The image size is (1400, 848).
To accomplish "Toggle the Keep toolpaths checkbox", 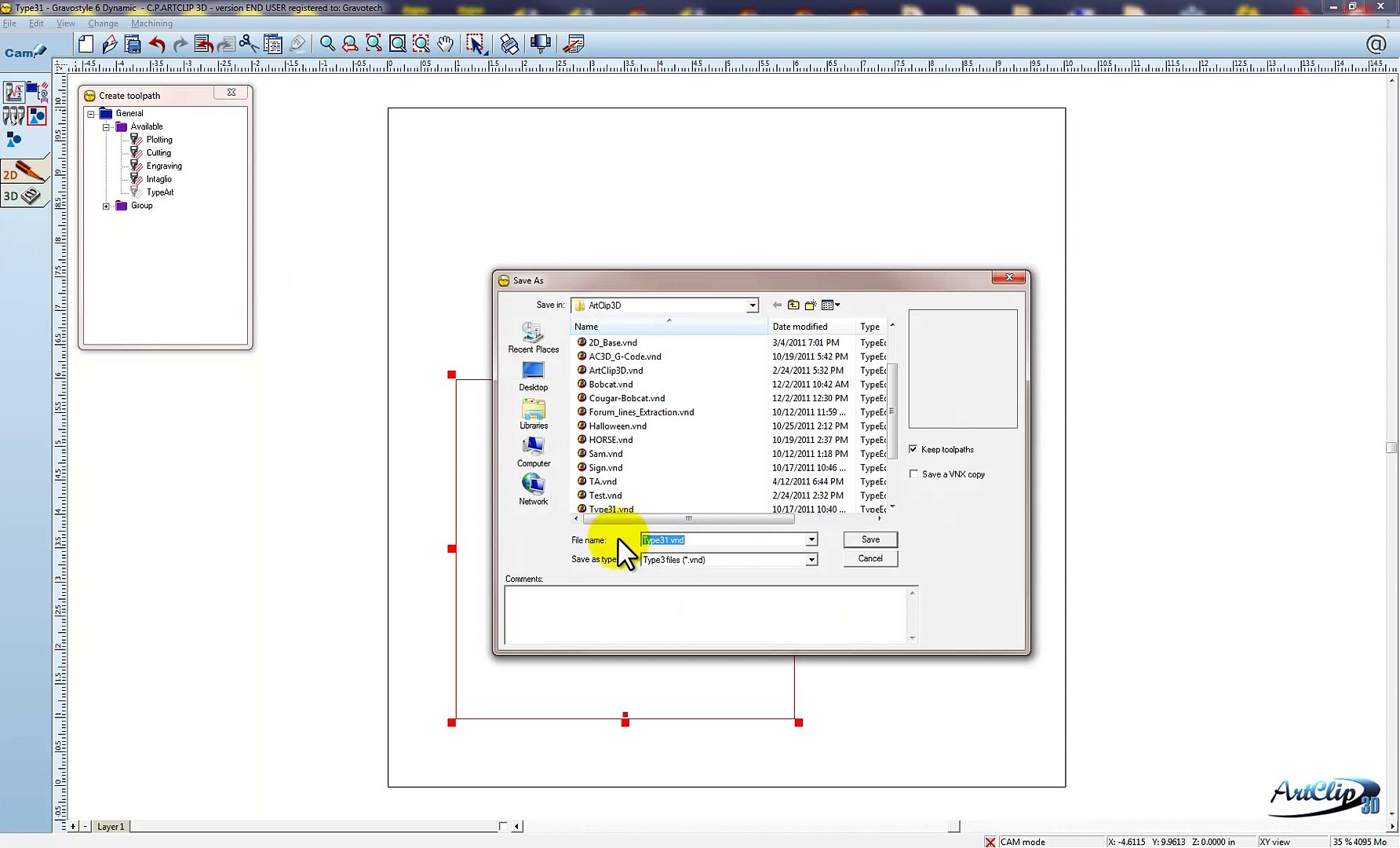I will (x=913, y=449).
